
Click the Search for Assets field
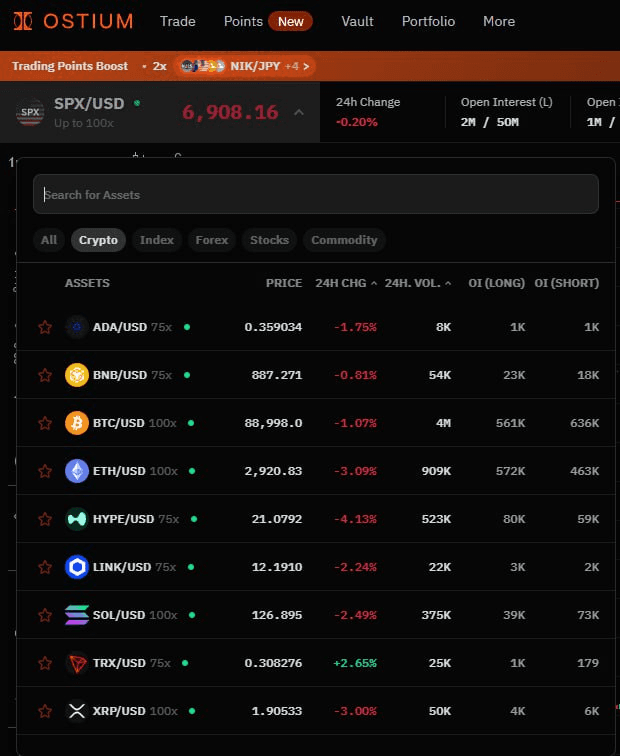[316, 194]
